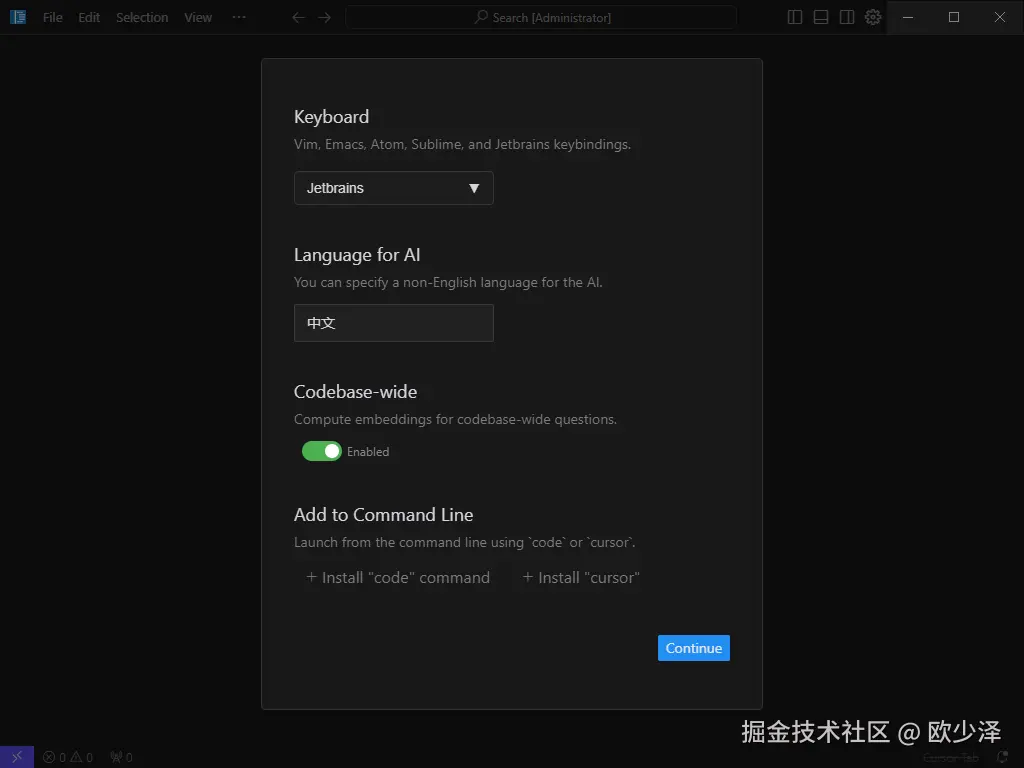Open the ports indicator in status bar
Screen dimensions: 1024x768
click(121, 758)
